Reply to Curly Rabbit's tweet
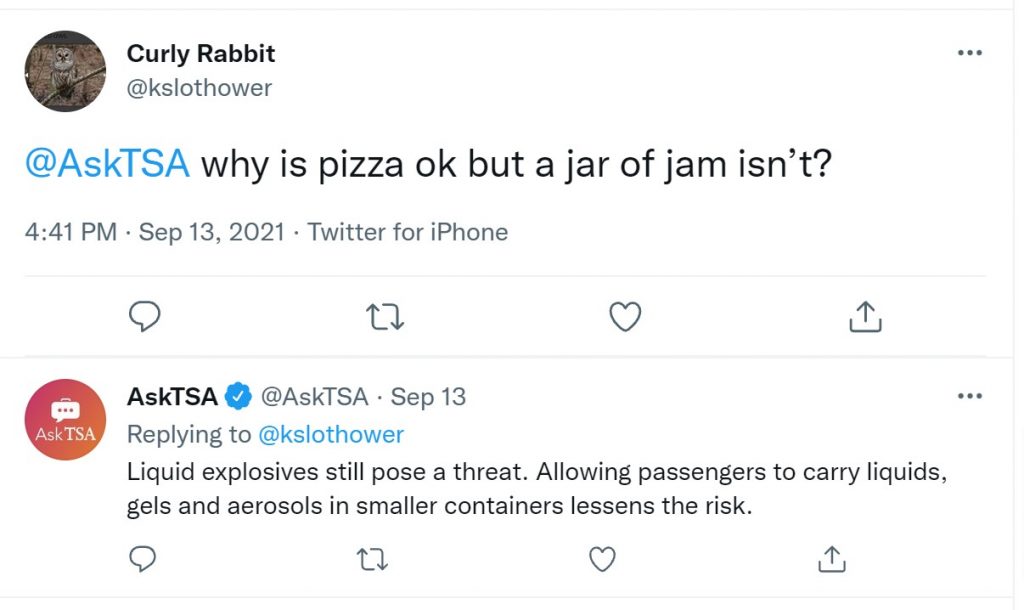This screenshot has width=1024, height=610. pyautogui.click(x=144, y=317)
